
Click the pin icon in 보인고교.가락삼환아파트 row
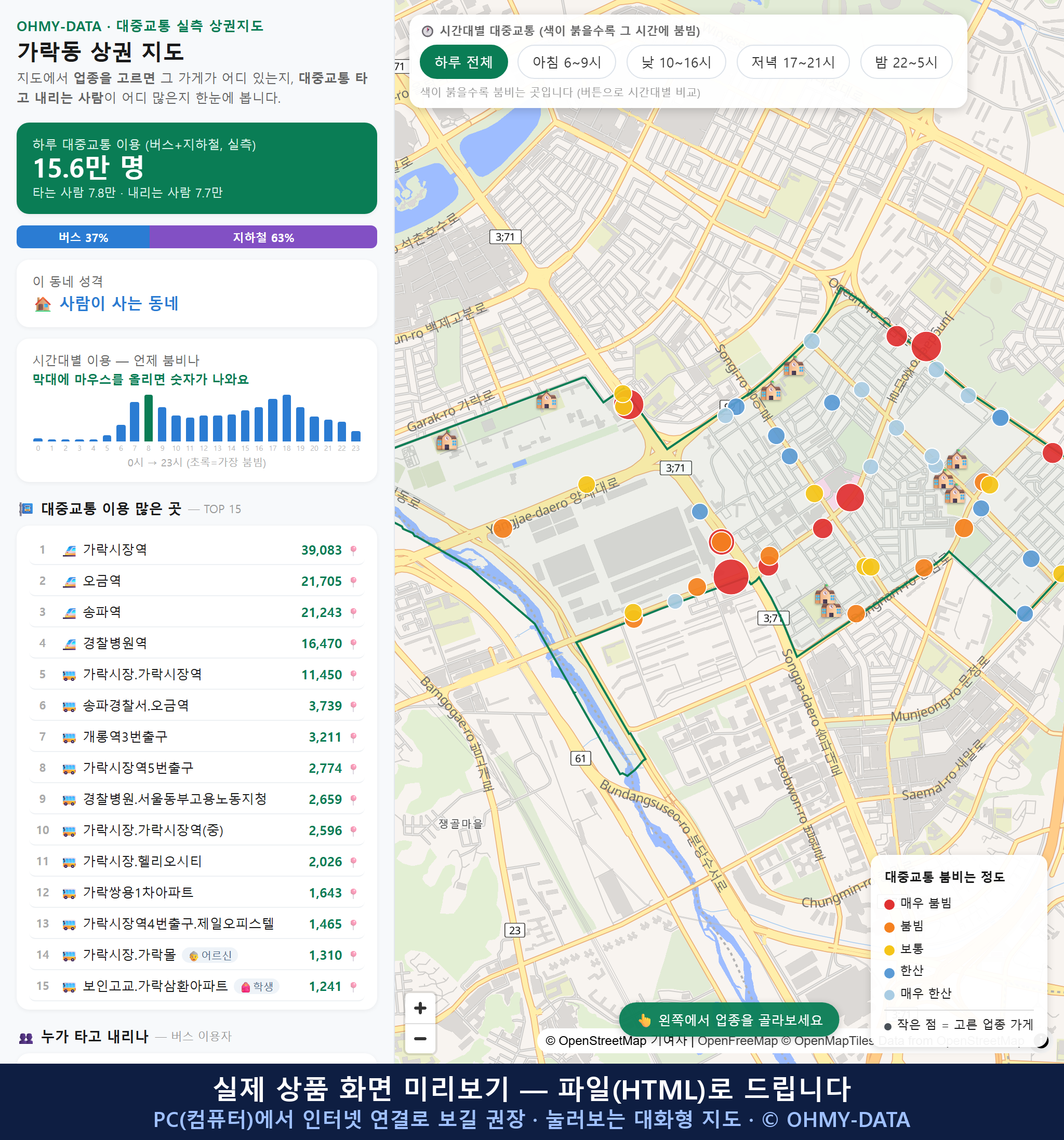353,986
